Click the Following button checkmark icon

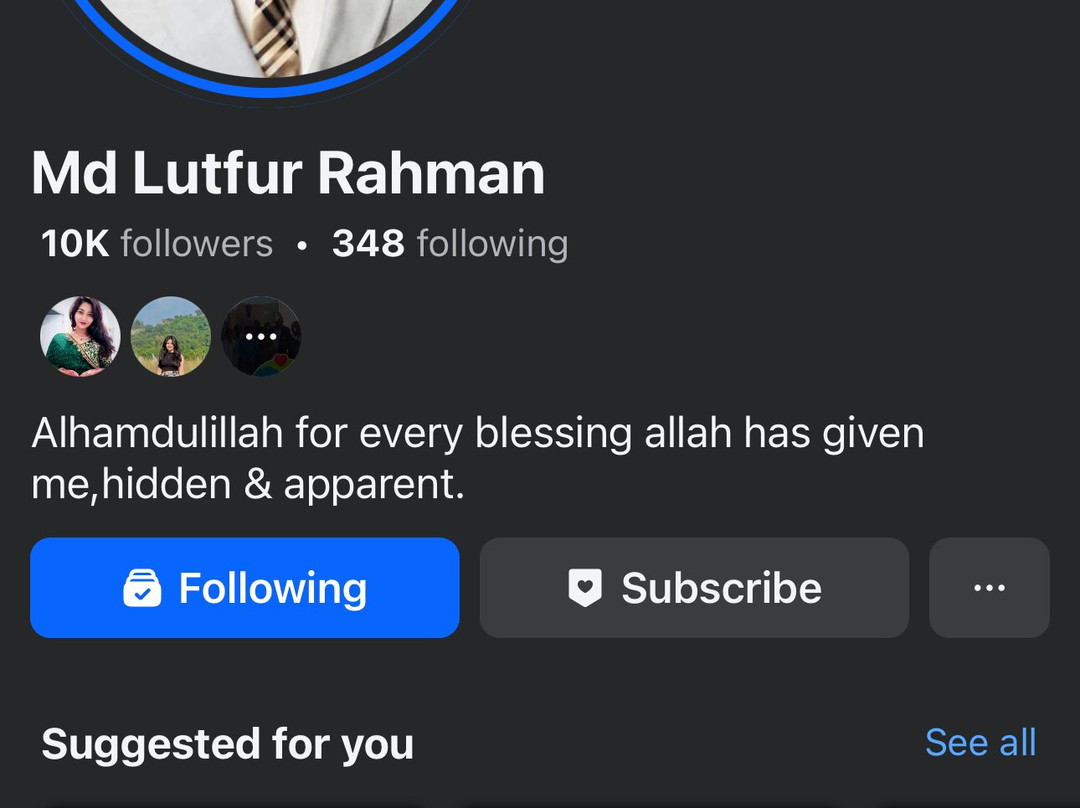tap(142, 588)
